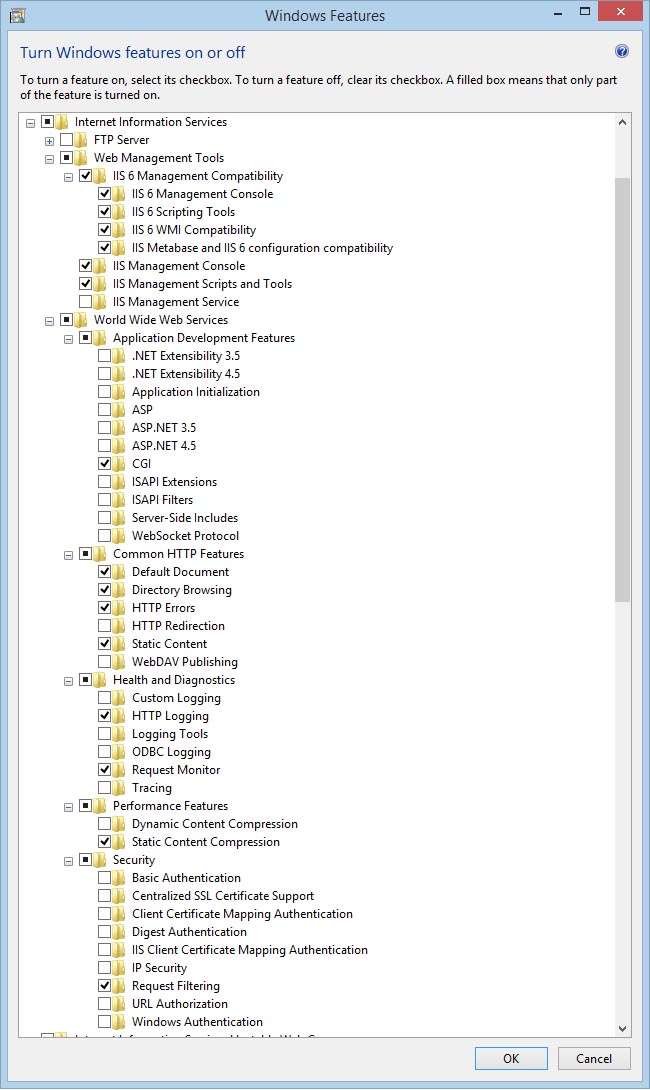The image size is (650, 1090).
Task: Check the ASP.NET 4.5 checkbox
Action: [x=104, y=446]
